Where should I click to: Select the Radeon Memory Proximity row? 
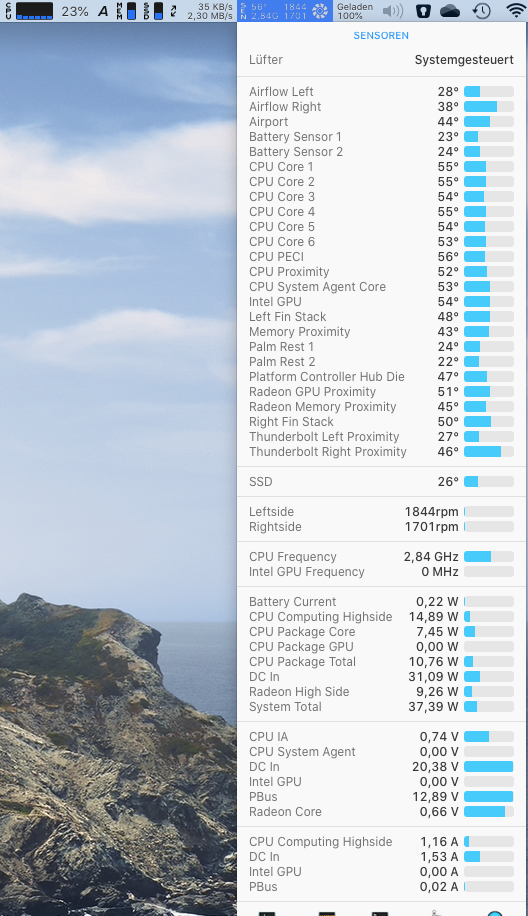point(381,407)
